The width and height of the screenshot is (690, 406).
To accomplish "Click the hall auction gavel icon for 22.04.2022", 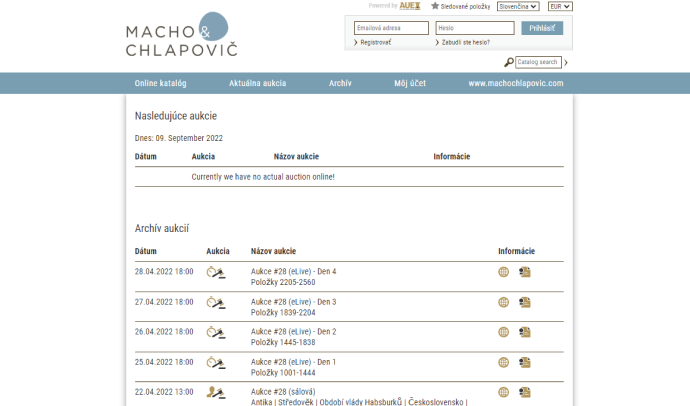I will [215, 392].
